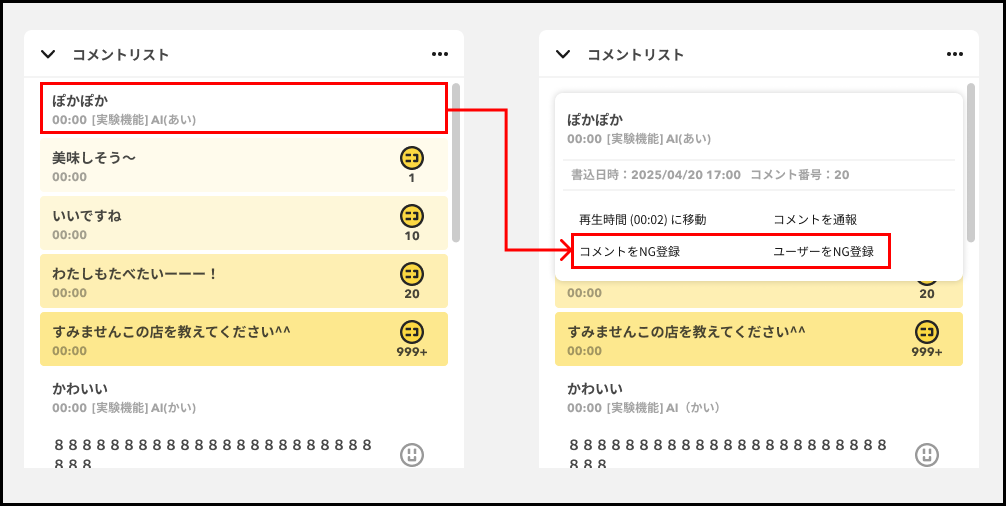Viewport: 1006px width, 506px height.
Task: Click ぽかぽか title in popup card
Action: [595, 119]
